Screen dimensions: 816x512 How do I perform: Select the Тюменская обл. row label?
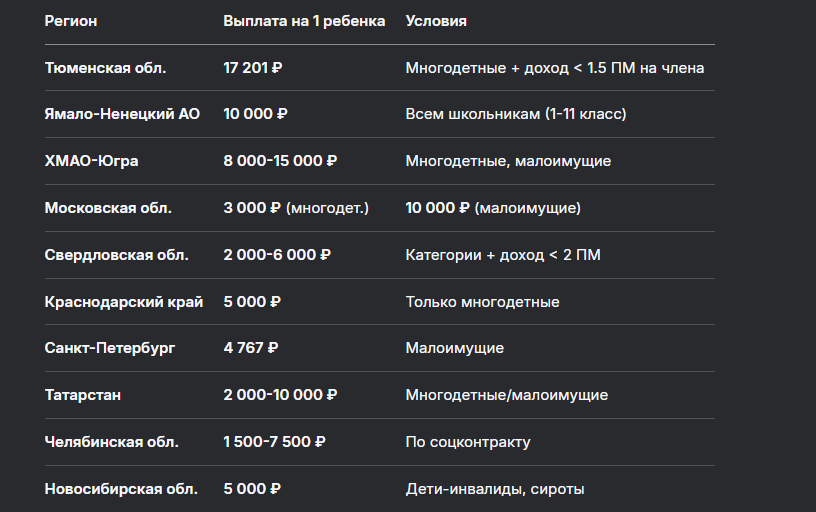coord(105,68)
